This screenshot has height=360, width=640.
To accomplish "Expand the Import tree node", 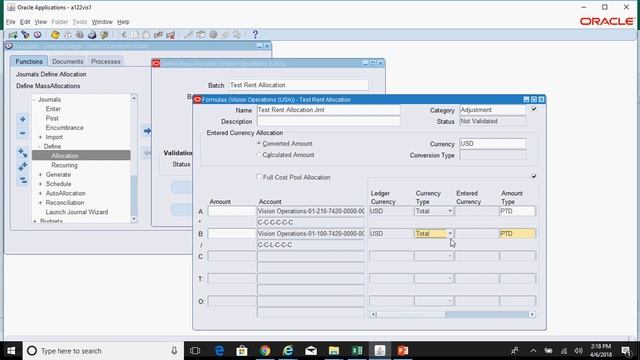I will coord(40,137).
